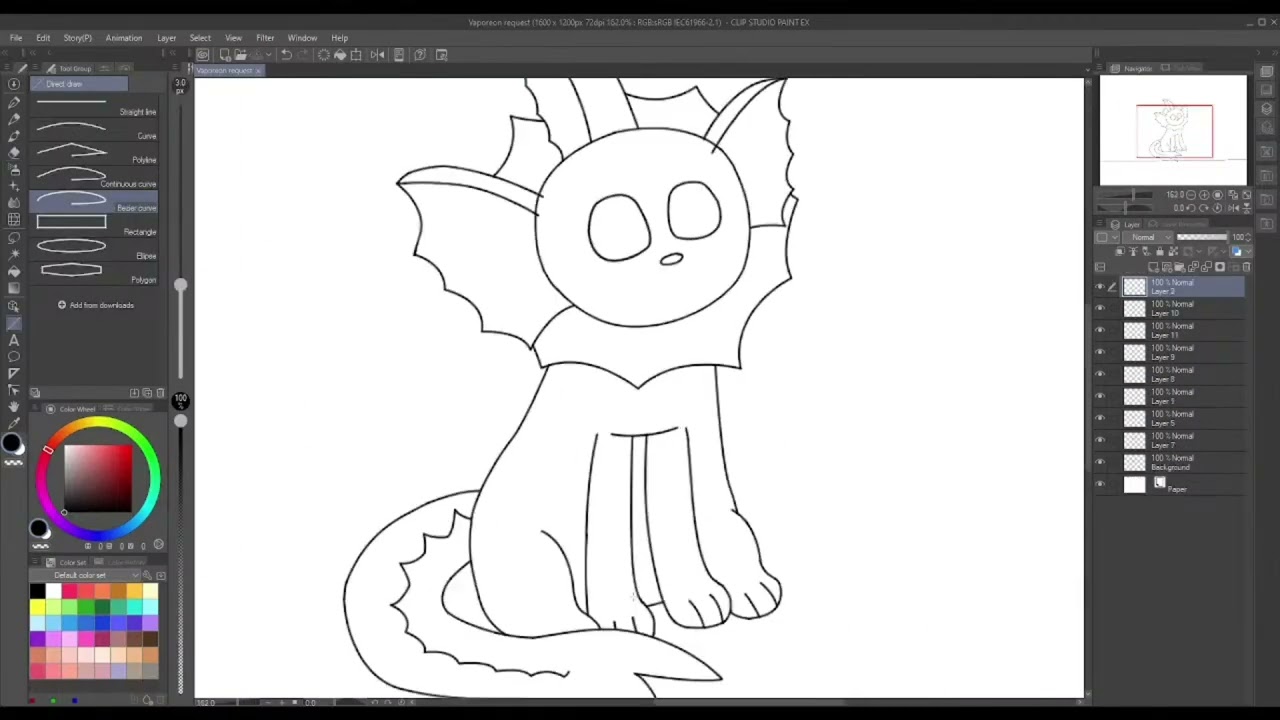Choose the Ellipse sub tool
This screenshot has height=720, width=1280.
95,249
